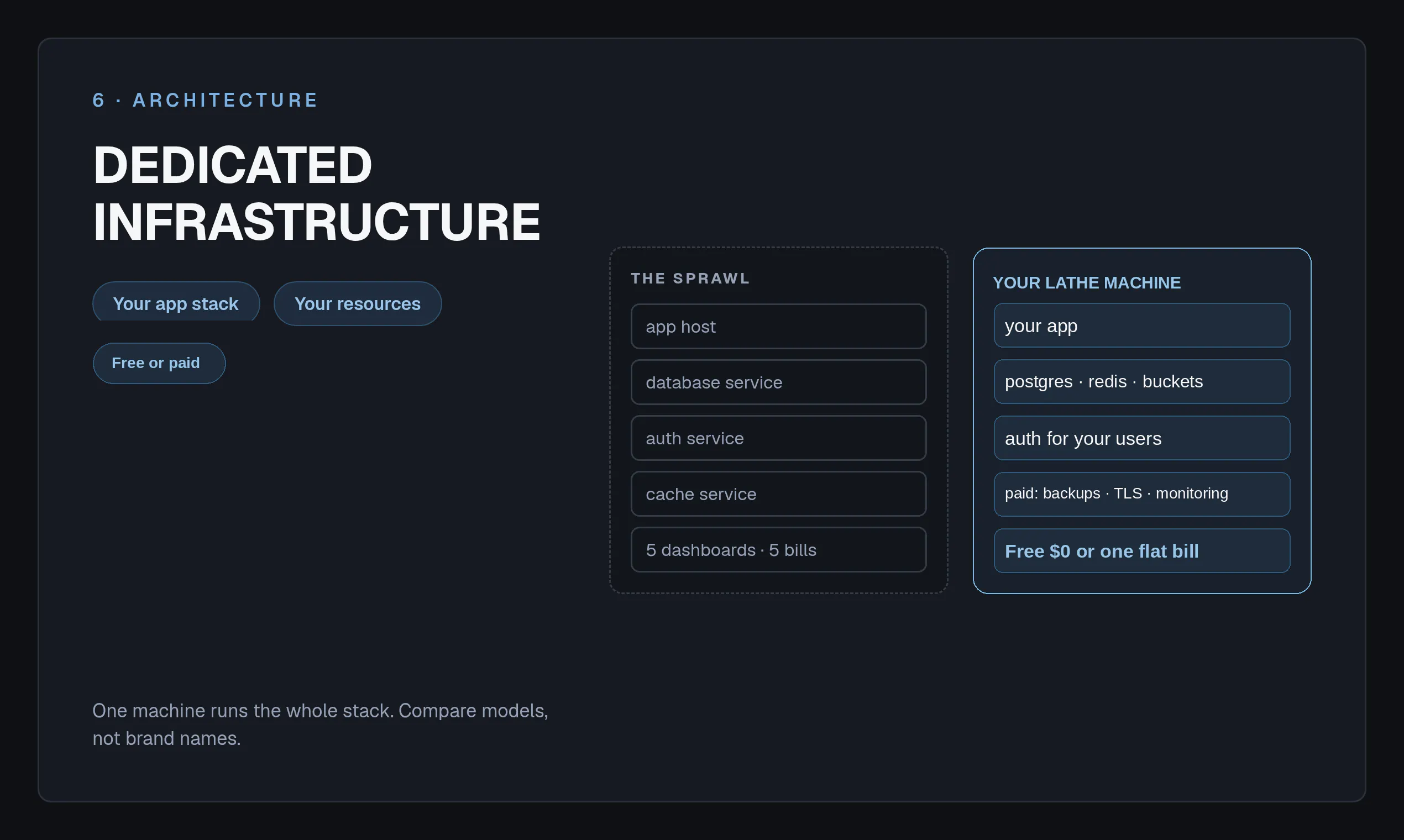Select the 'Free or paid' pill
The height and width of the screenshot is (840, 1404).
point(159,363)
